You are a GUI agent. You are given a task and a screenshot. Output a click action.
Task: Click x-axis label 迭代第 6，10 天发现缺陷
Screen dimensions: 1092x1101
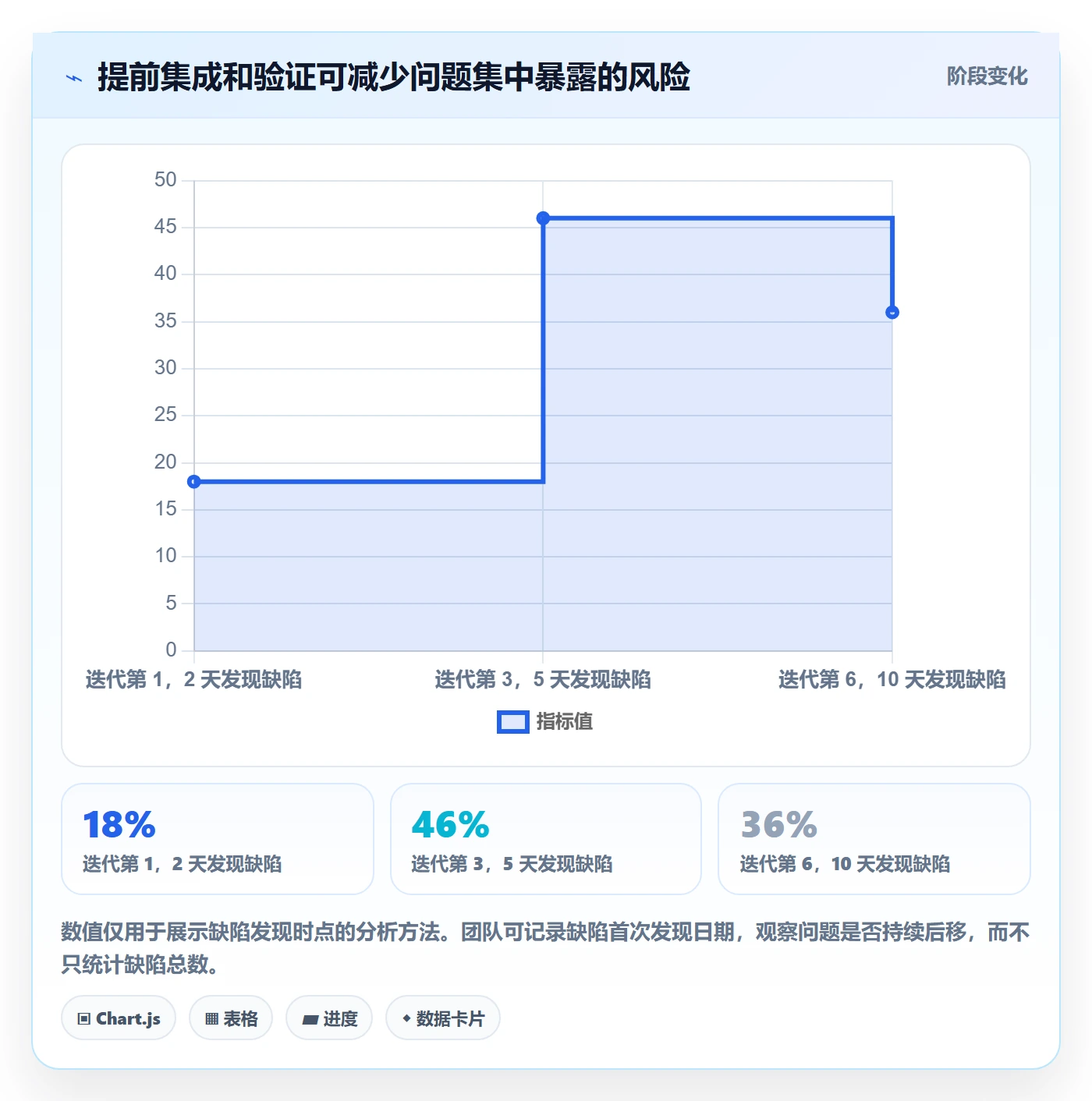tap(892, 680)
